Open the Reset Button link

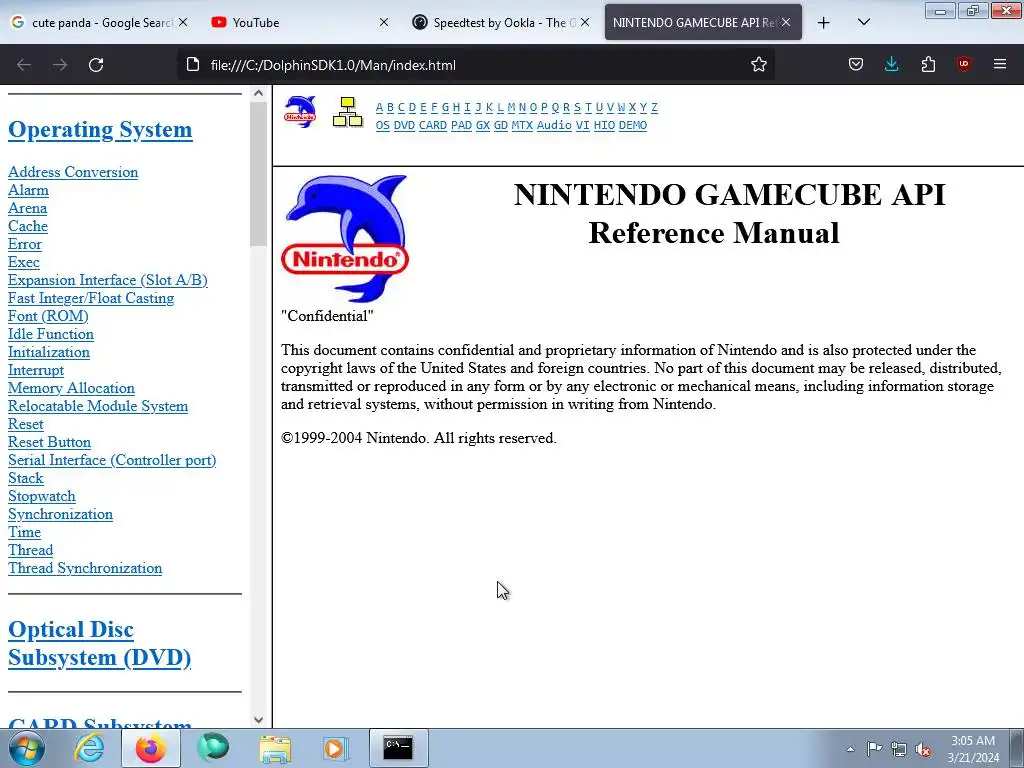pos(50,442)
